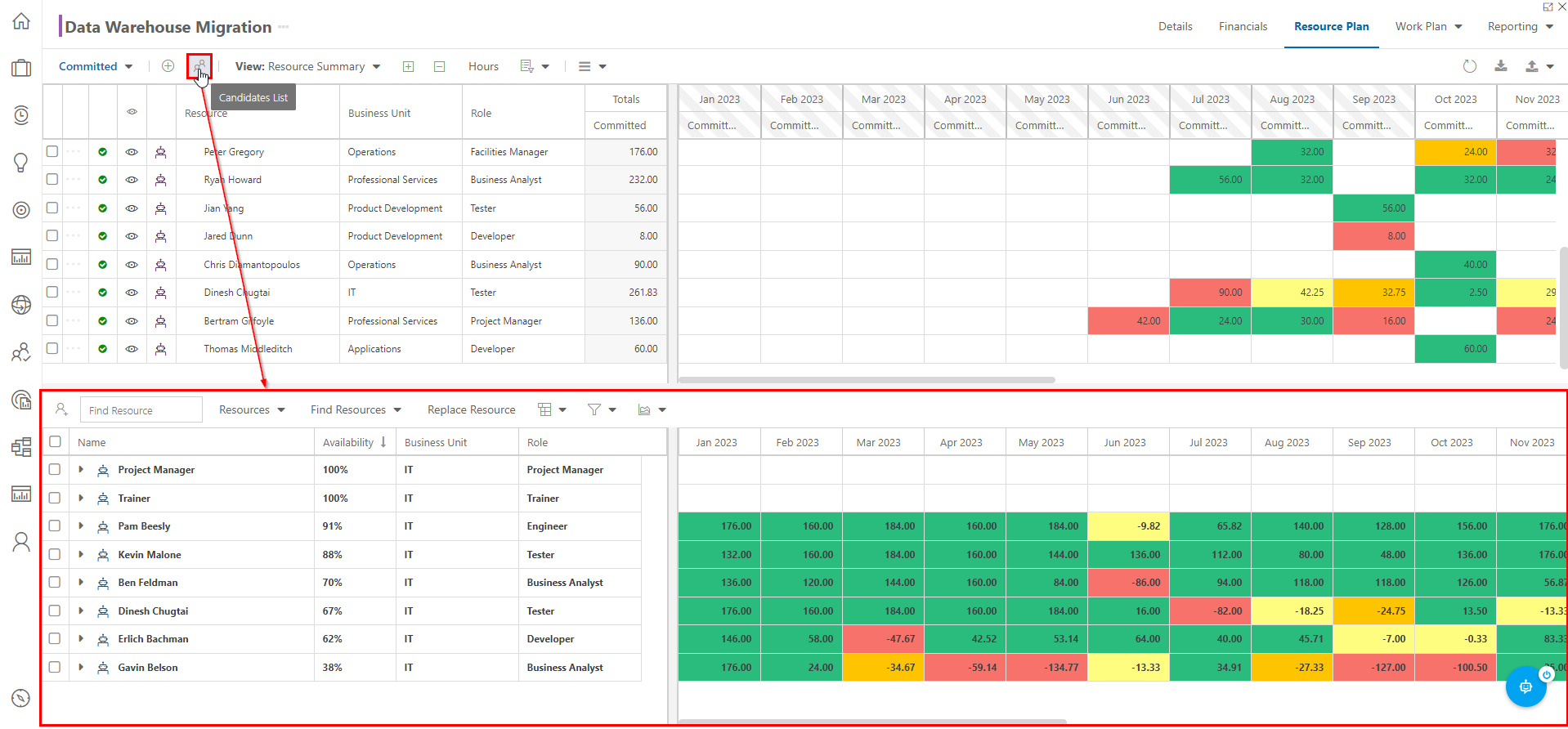The image size is (1568, 729).
Task: Expand the Kevin Malone candidate row
Action: (81, 554)
